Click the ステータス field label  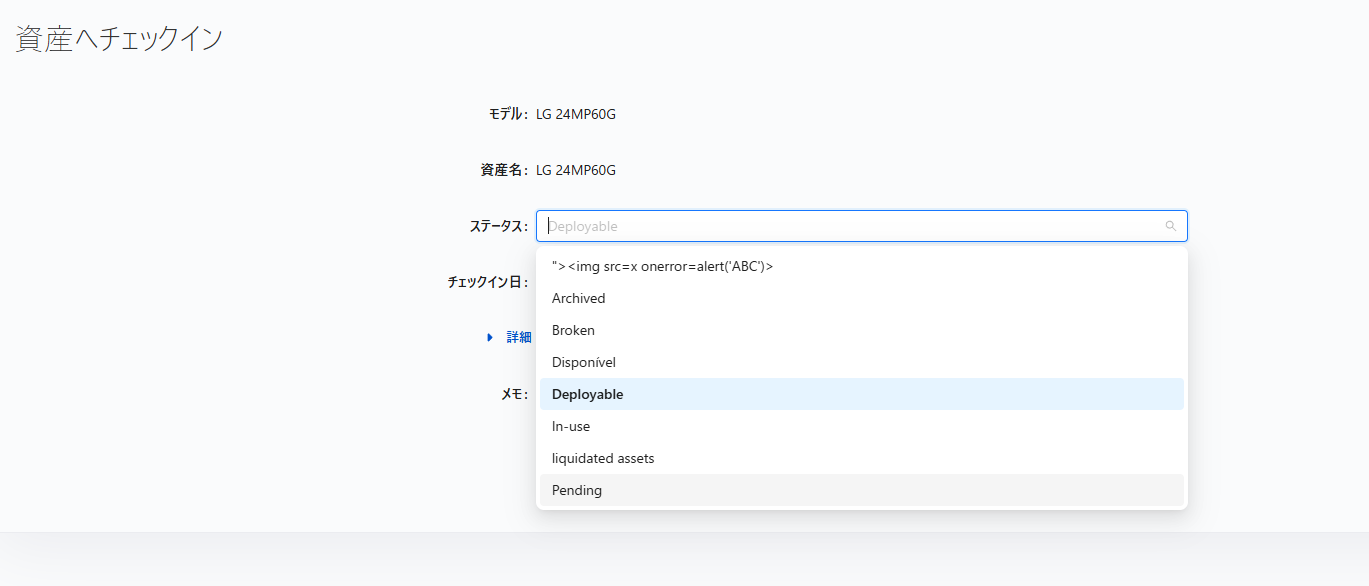[499, 226]
